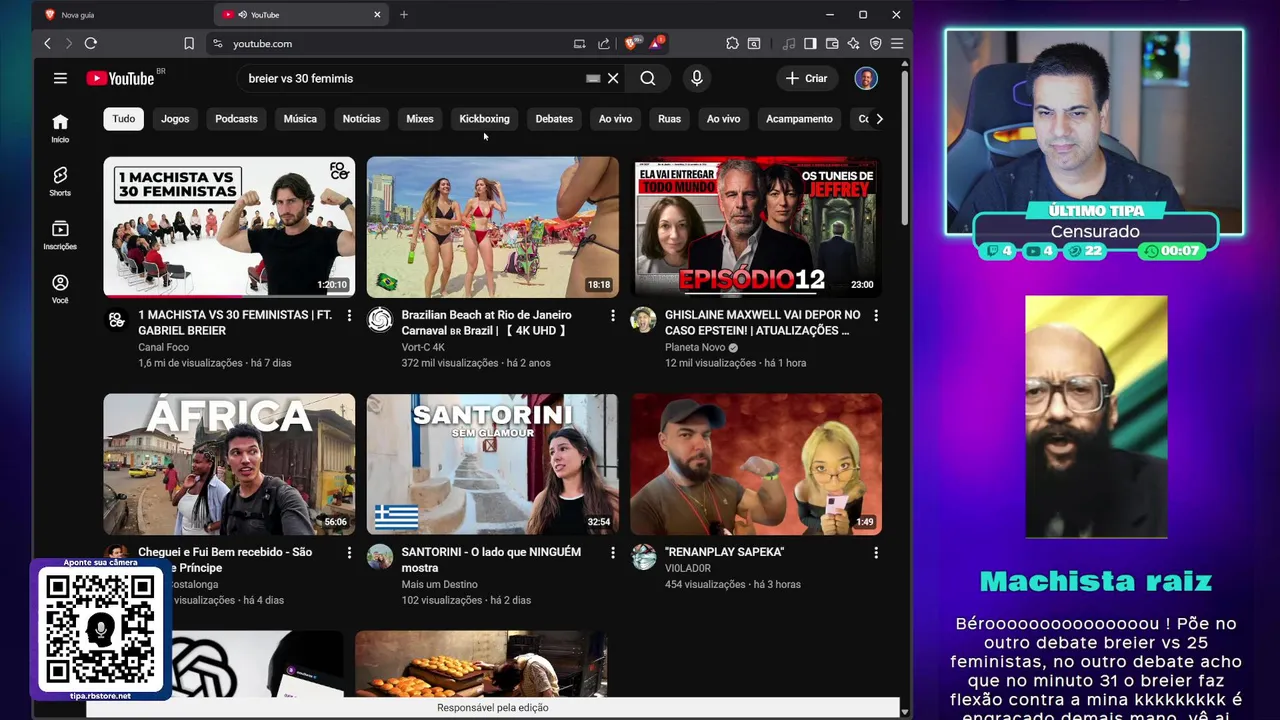
Task: Open the Vort-C 4K channel link
Action: pyautogui.click(x=423, y=347)
